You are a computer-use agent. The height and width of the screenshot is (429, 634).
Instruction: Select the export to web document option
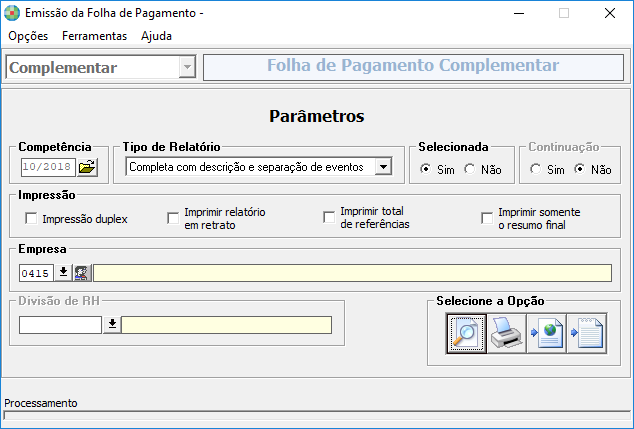546,334
